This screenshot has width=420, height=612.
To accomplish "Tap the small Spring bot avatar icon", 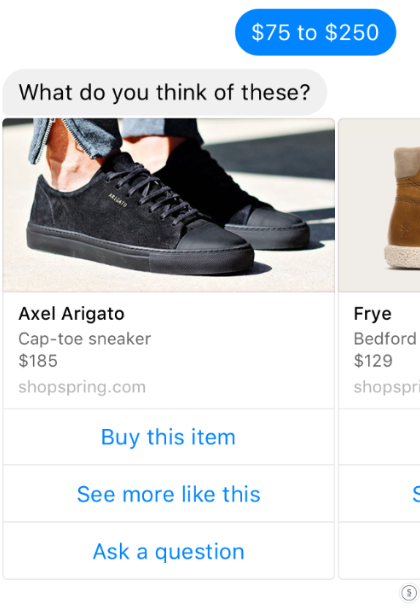I will tap(409, 593).
